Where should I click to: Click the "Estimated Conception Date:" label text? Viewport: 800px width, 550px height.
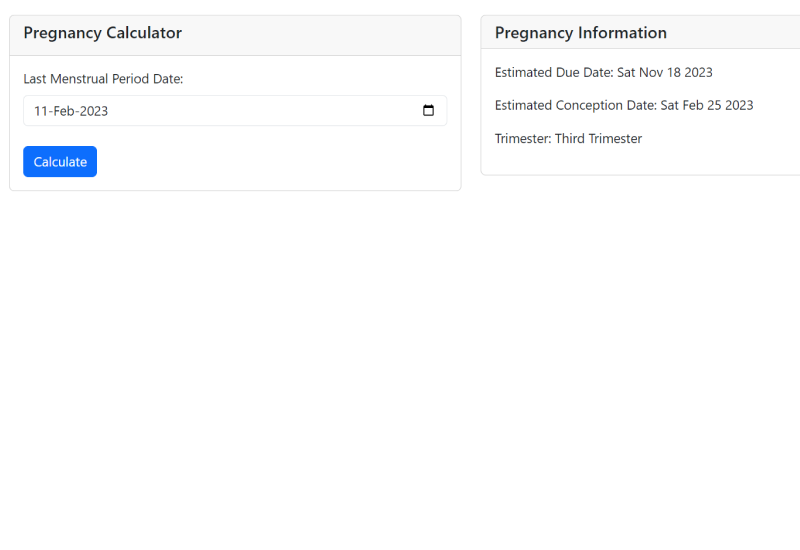click(575, 106)
